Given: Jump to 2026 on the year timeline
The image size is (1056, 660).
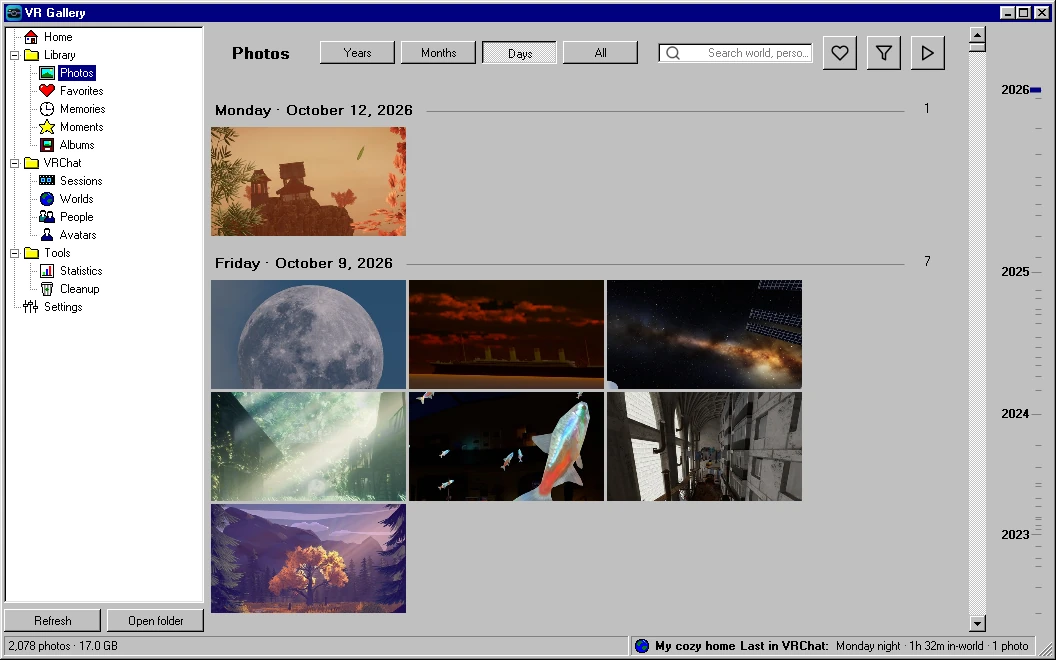Looking at the screenshot, I should click(1015, 90).
